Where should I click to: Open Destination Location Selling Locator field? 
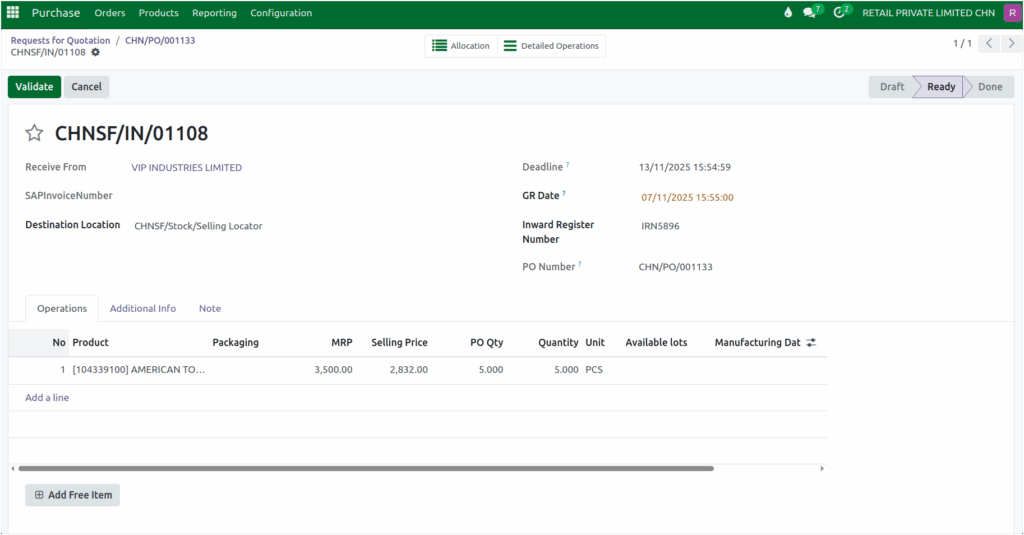coord(199,226)
